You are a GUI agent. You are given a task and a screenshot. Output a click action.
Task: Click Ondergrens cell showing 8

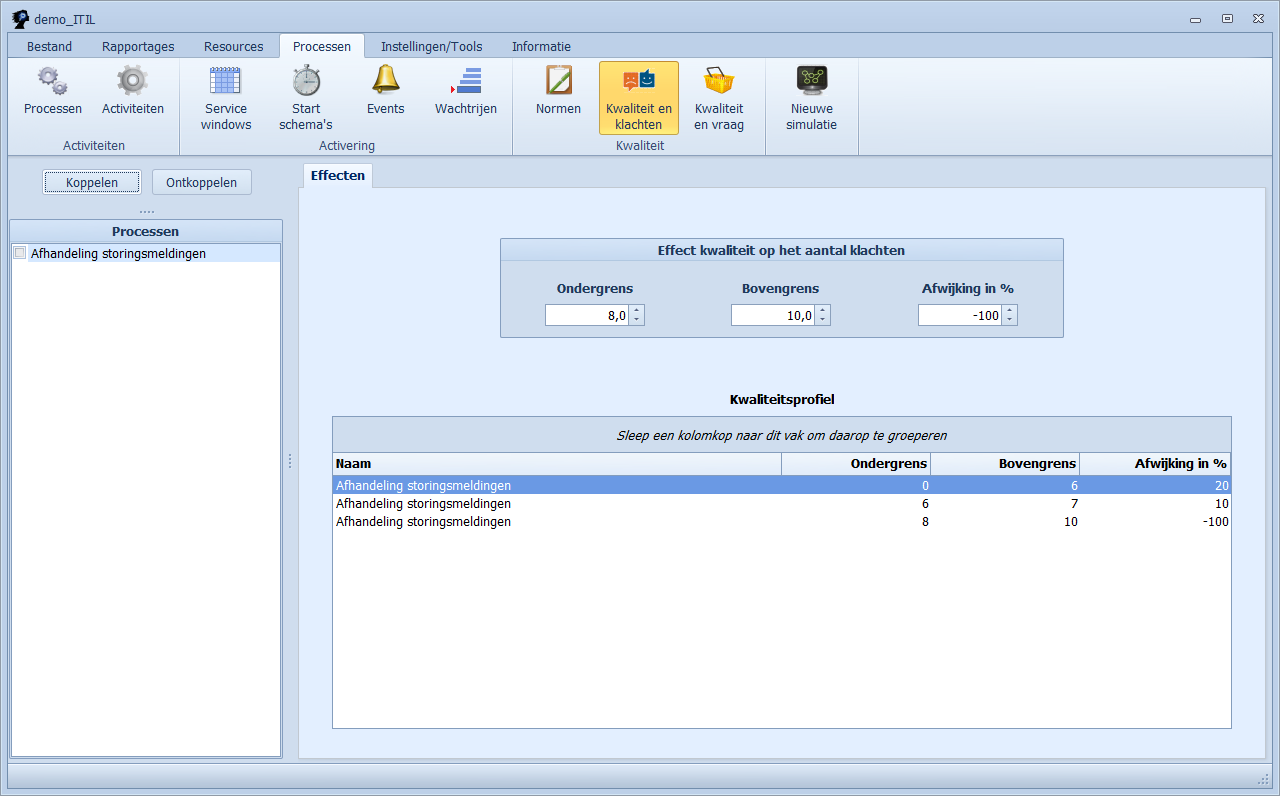pyautogui.click(x=856, y=521)
